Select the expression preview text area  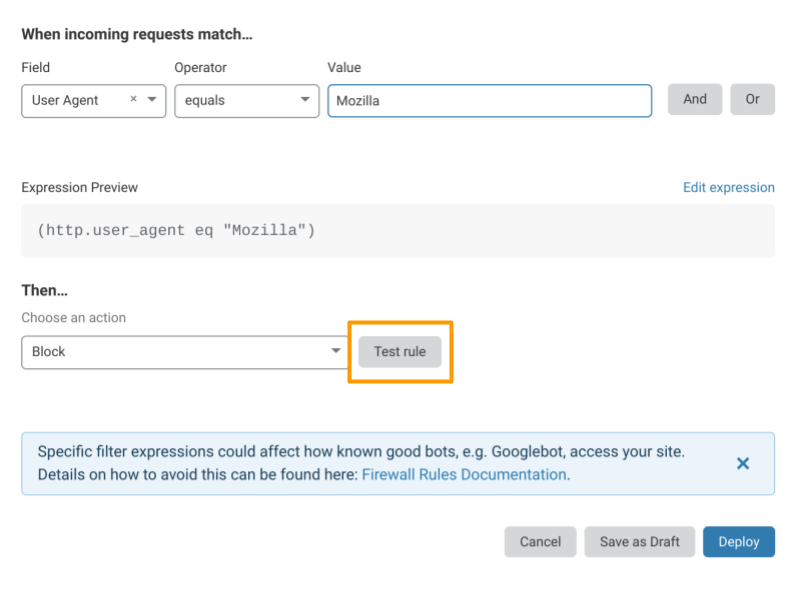click(x=398, y=230)
